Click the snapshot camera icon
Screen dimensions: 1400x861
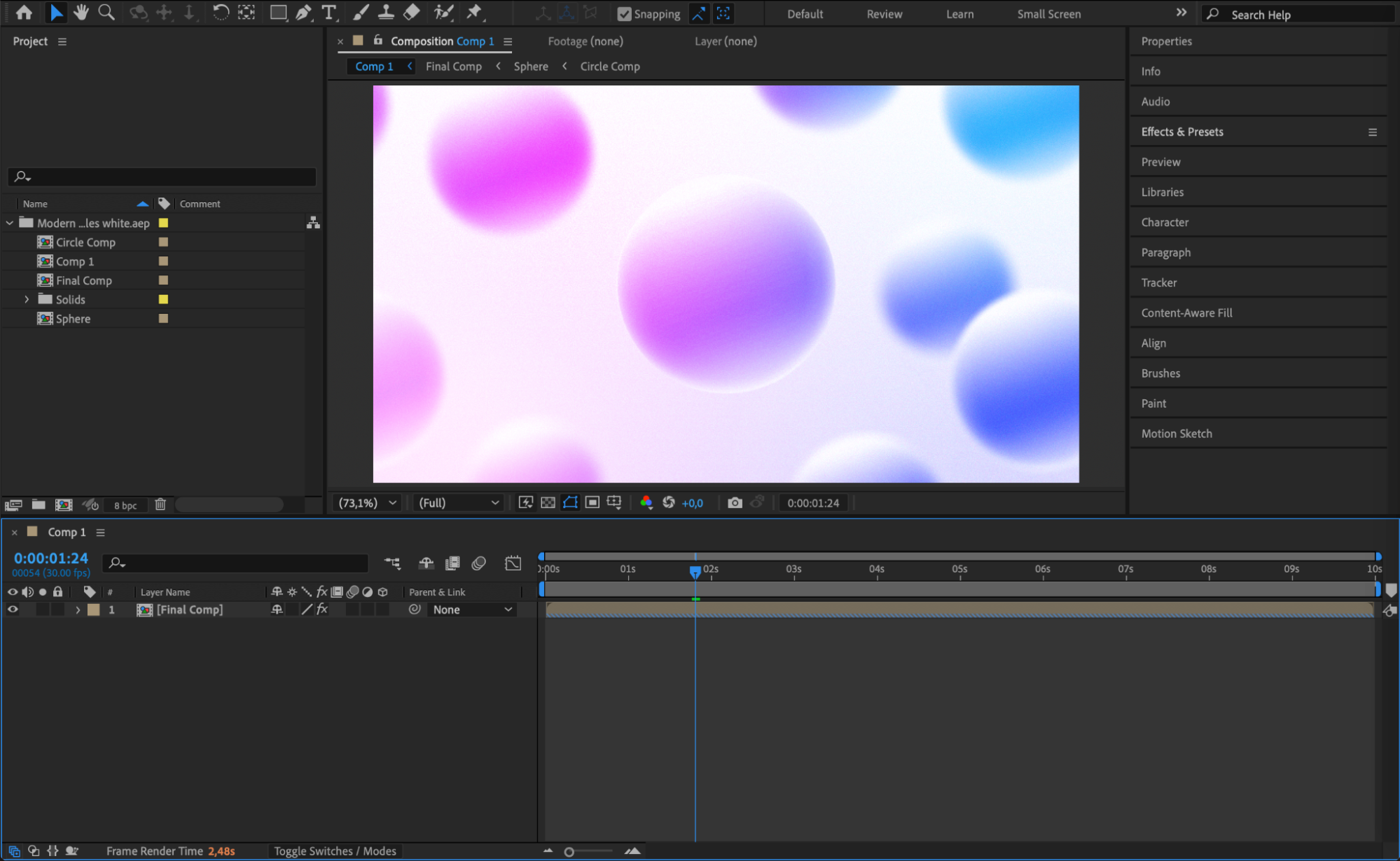(x=735, y=502)
